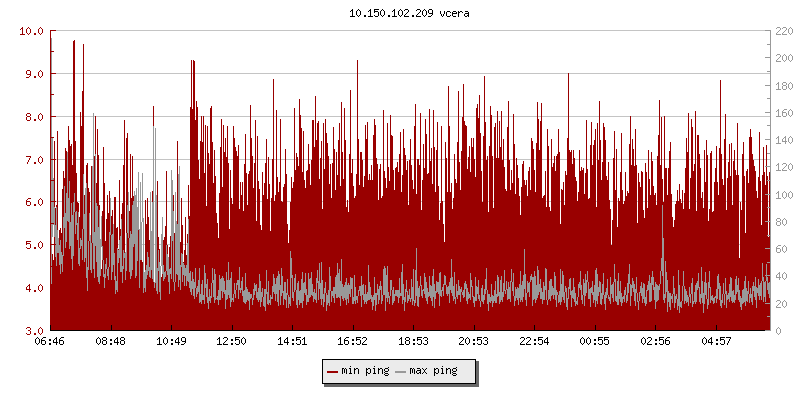Select the 20:53 time axis label
Viewport: 800px width, 400px height.
point(474,341)
